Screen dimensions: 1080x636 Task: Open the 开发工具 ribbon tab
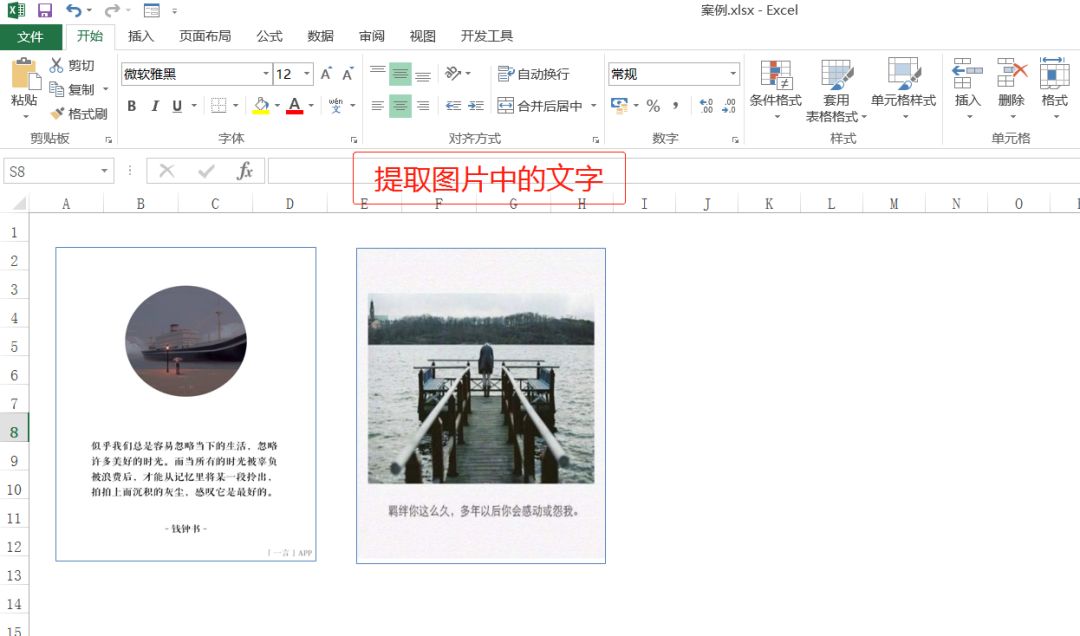pos(487,36)
